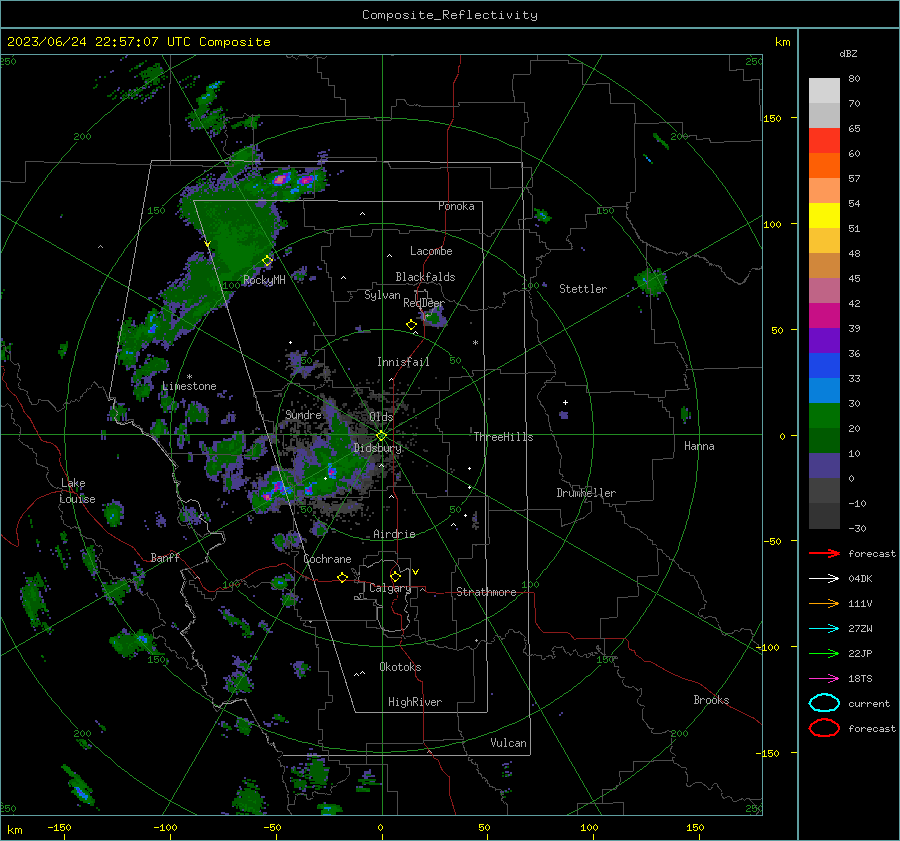
Task: Click the Blackfalds city label
Action: point(425,277)
